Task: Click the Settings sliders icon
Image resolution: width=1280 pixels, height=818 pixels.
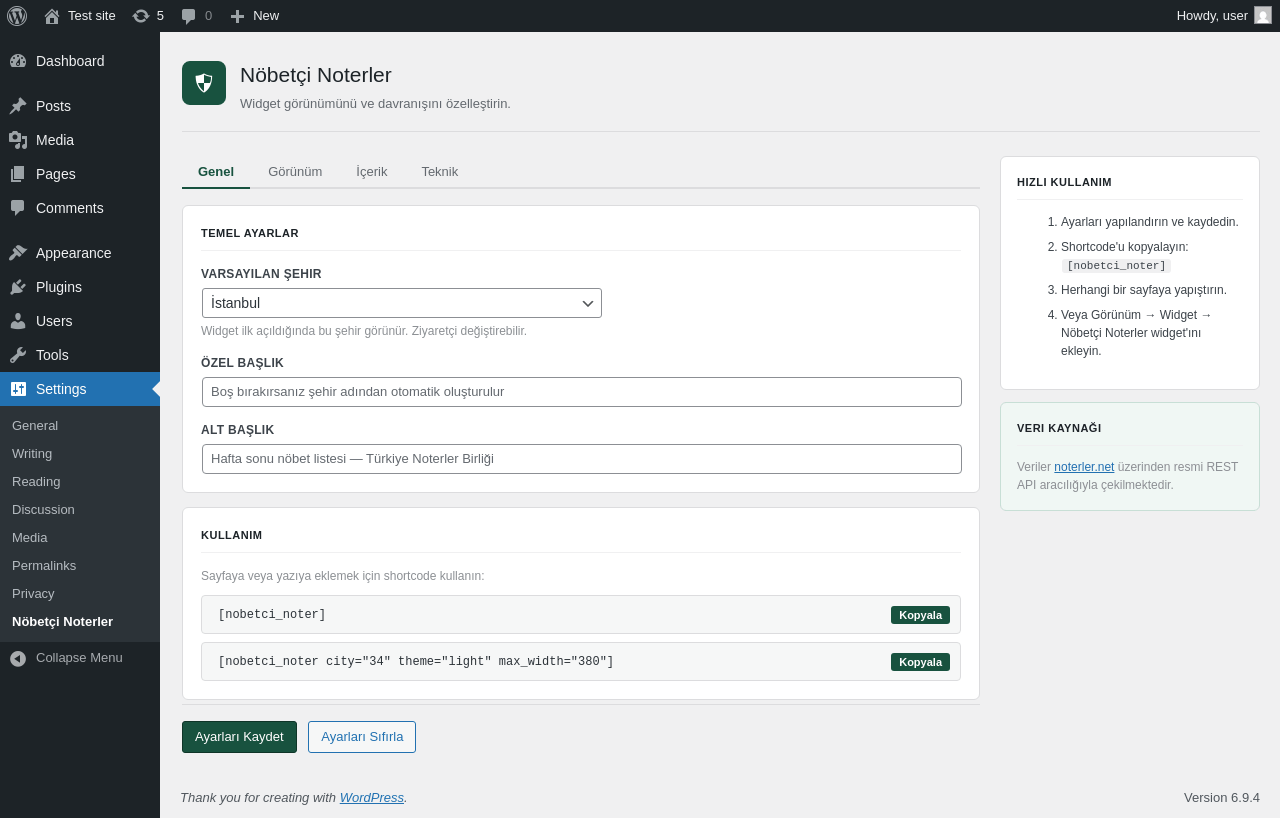Action: click(x=18, y=389)
